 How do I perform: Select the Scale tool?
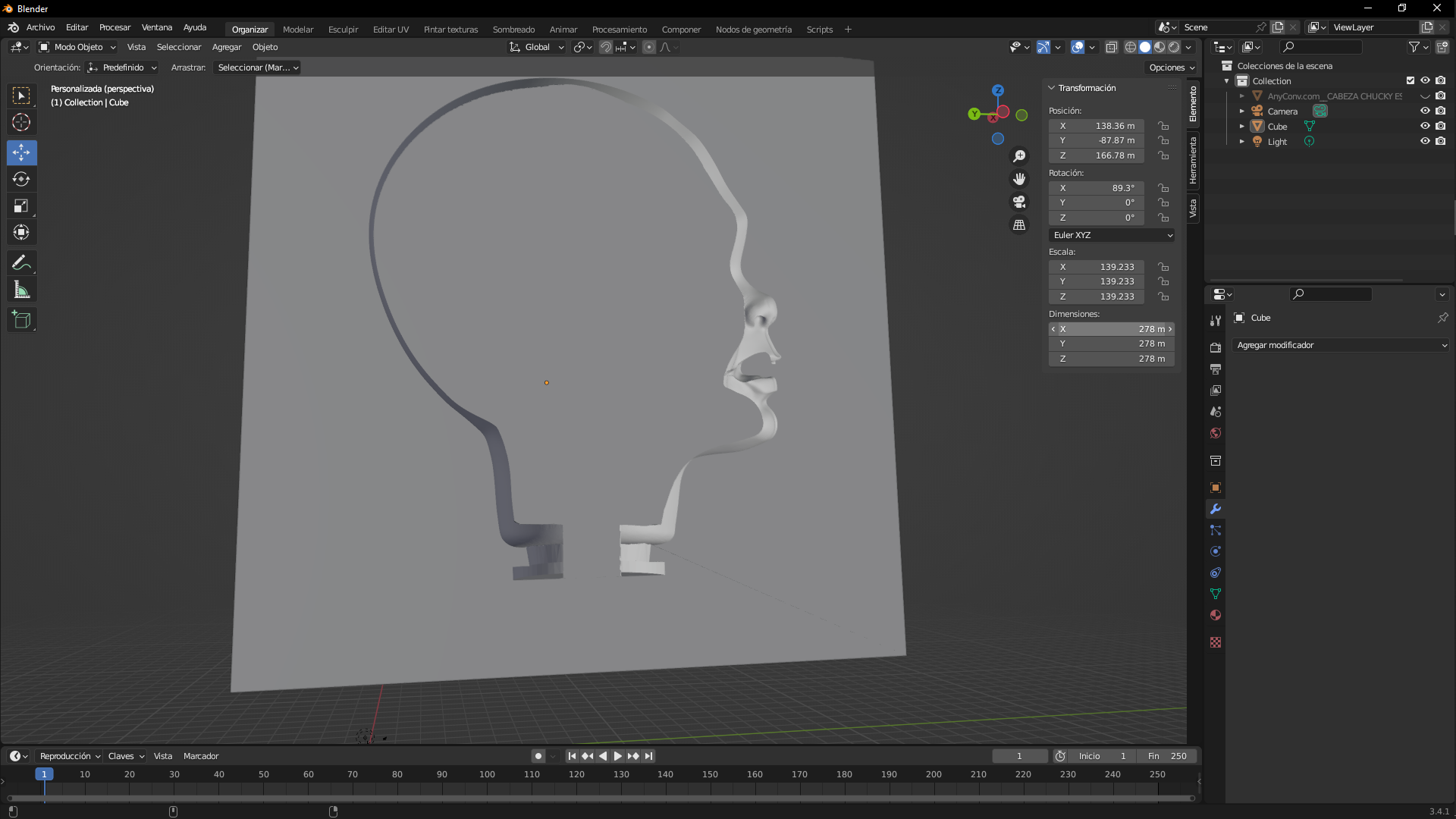point(21,206)
